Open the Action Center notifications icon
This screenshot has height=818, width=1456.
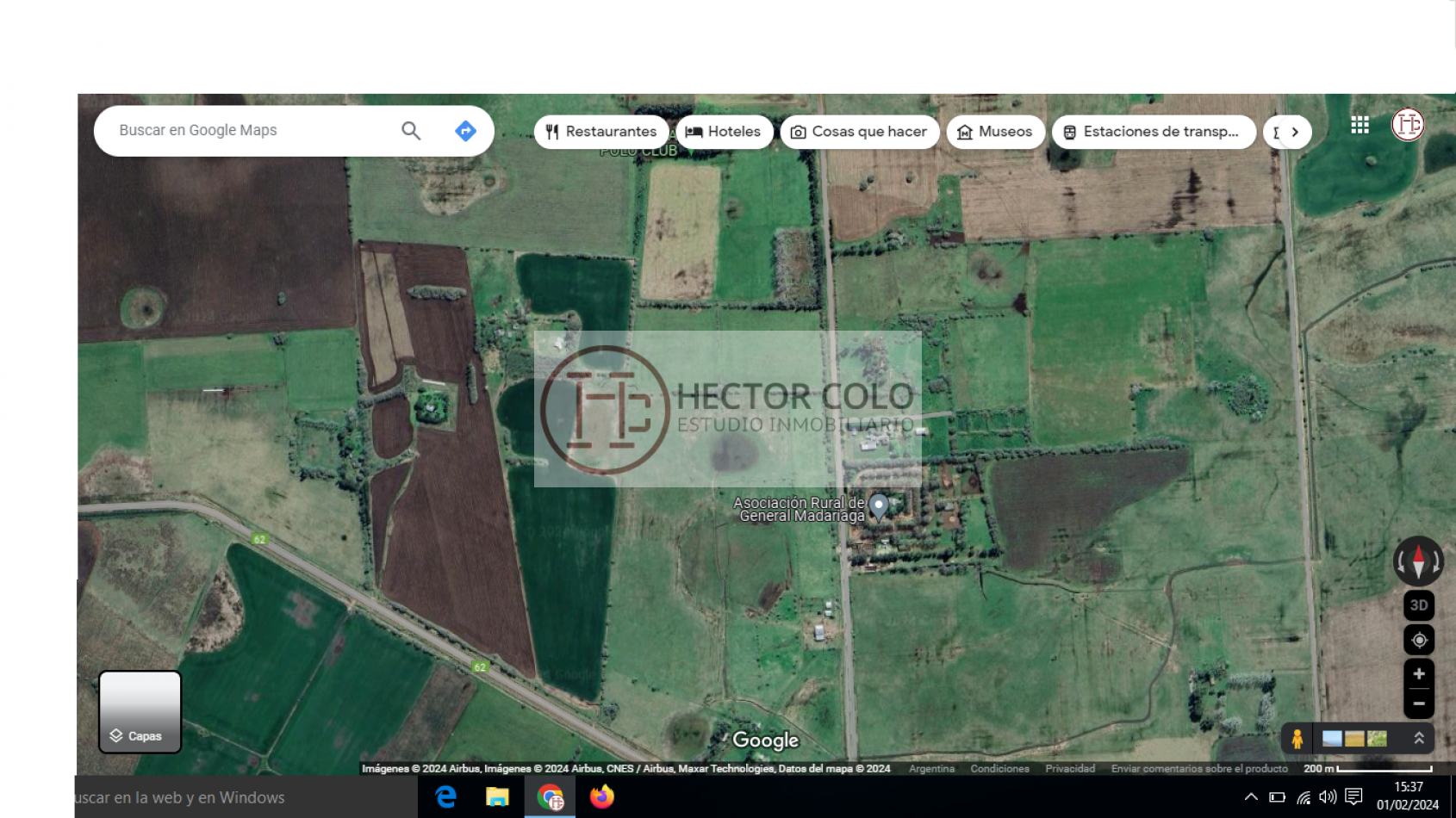(x=1354, y=797)
